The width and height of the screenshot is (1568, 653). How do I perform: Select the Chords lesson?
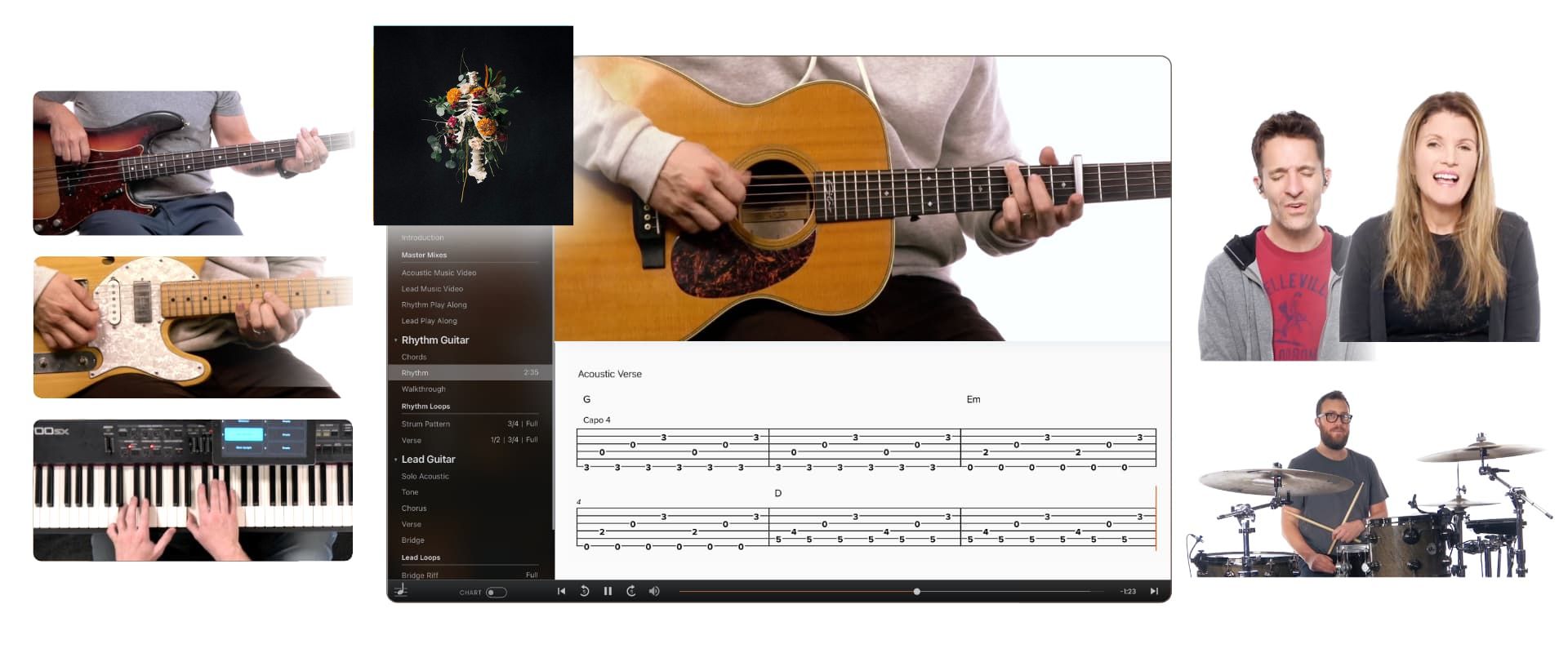414,357
